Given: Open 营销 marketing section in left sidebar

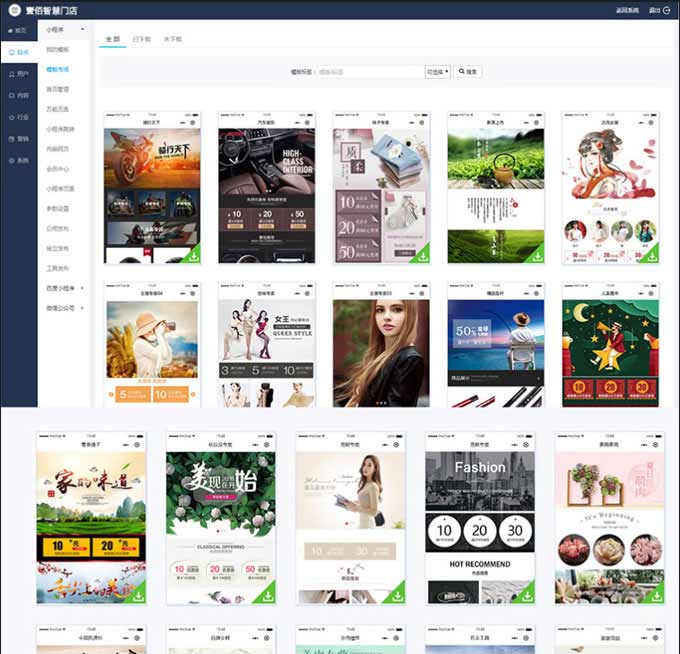Looking at the screenshot, I should pos(17,139).
